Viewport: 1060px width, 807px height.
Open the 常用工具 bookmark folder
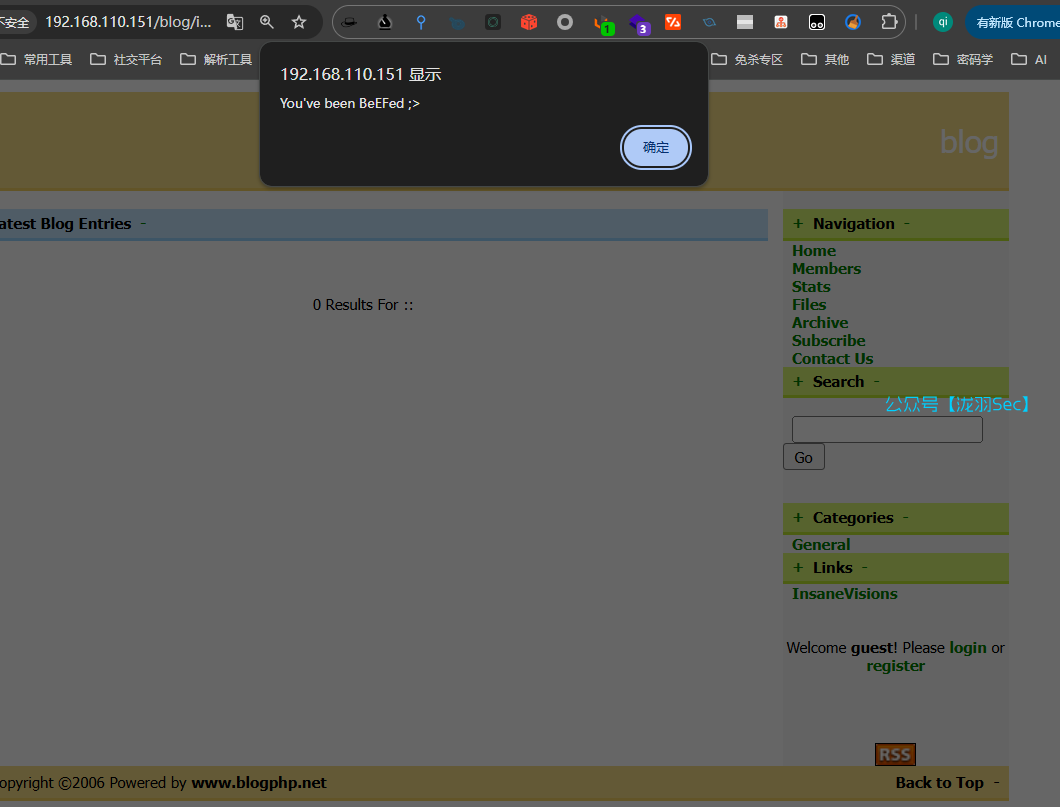click(37, 59)
